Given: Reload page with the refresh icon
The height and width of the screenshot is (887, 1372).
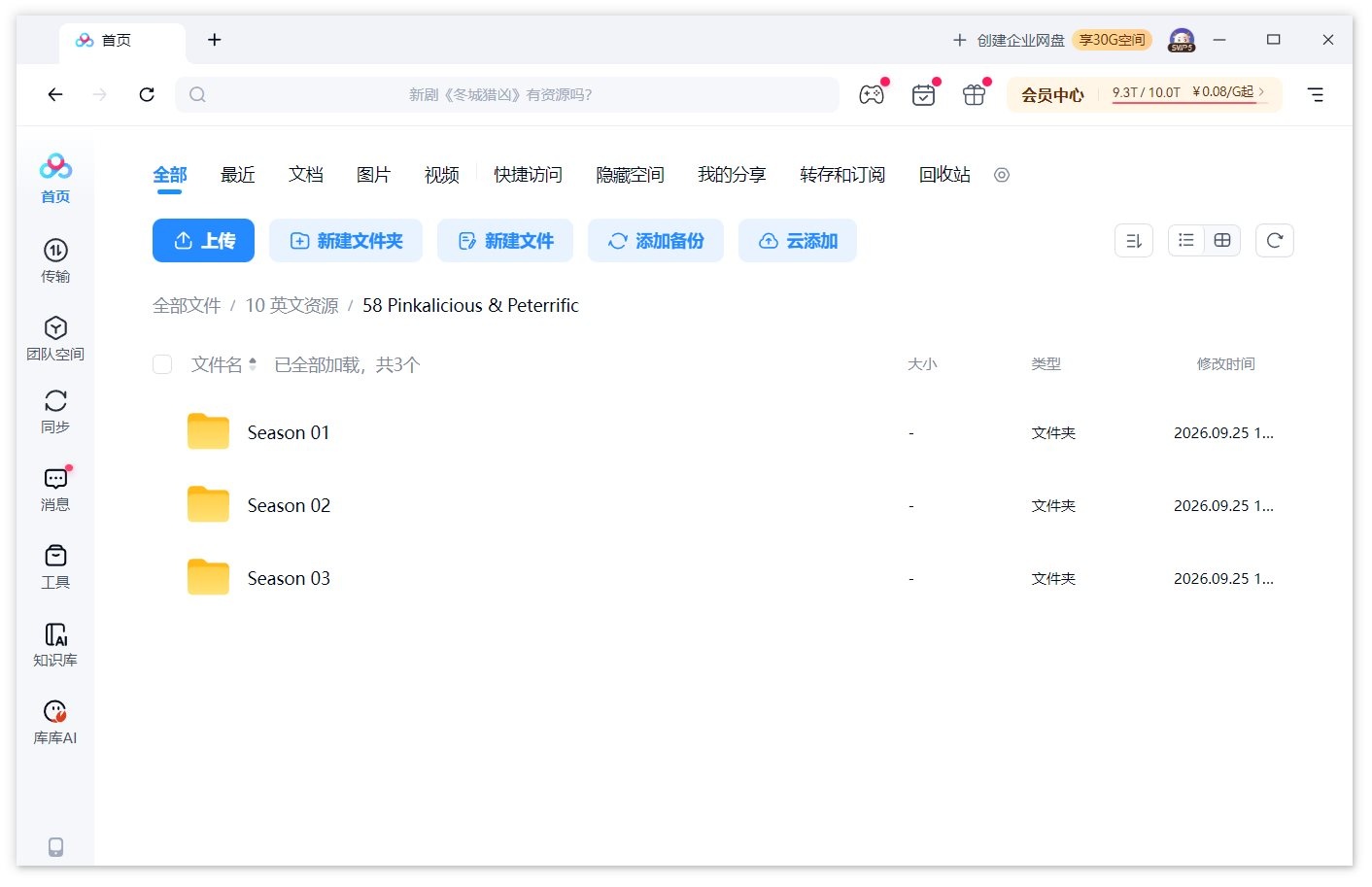Looking at the screenshot, I should 147,94.
